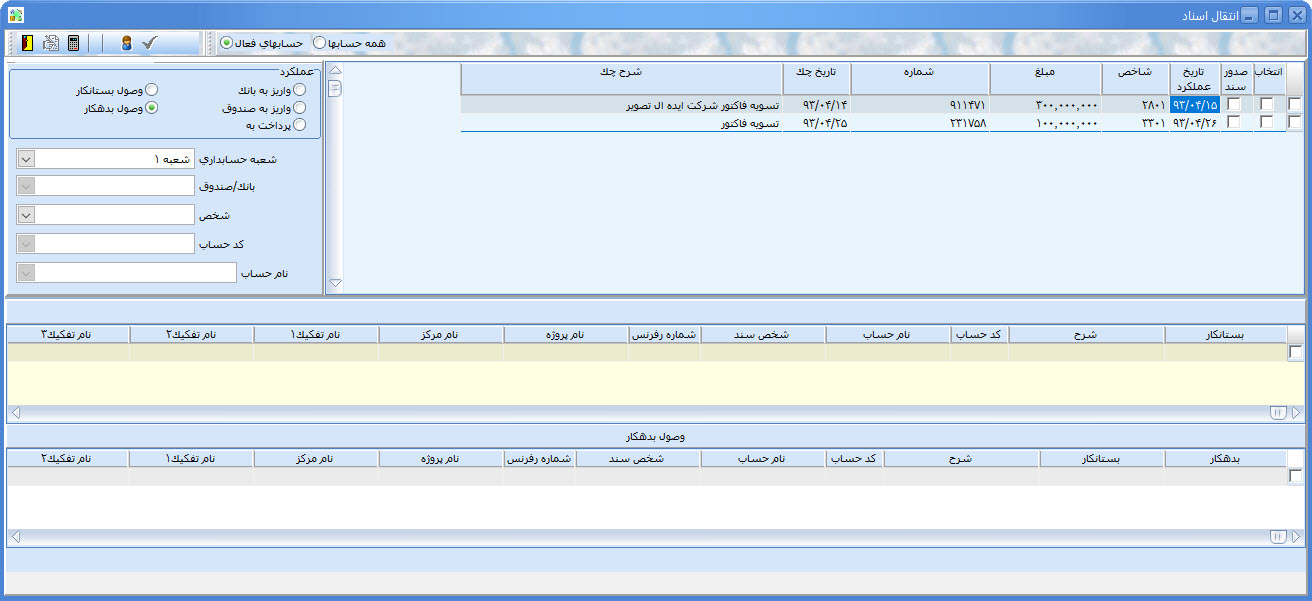Click the exit door icon in toolbar

click(27, 43)
